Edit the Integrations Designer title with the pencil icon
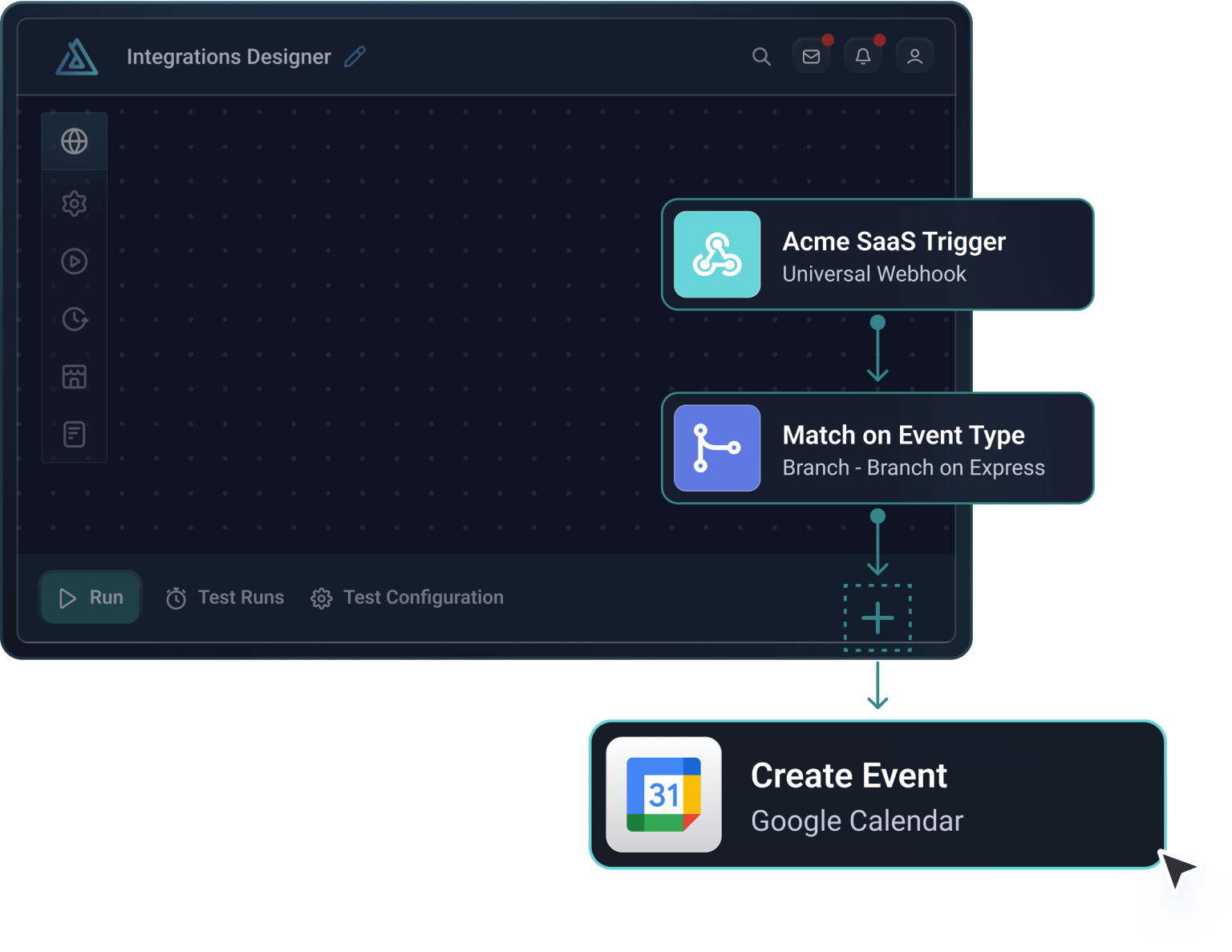Image resolution: width=1232 pixels, height=952 pixels. coord(355,57)
